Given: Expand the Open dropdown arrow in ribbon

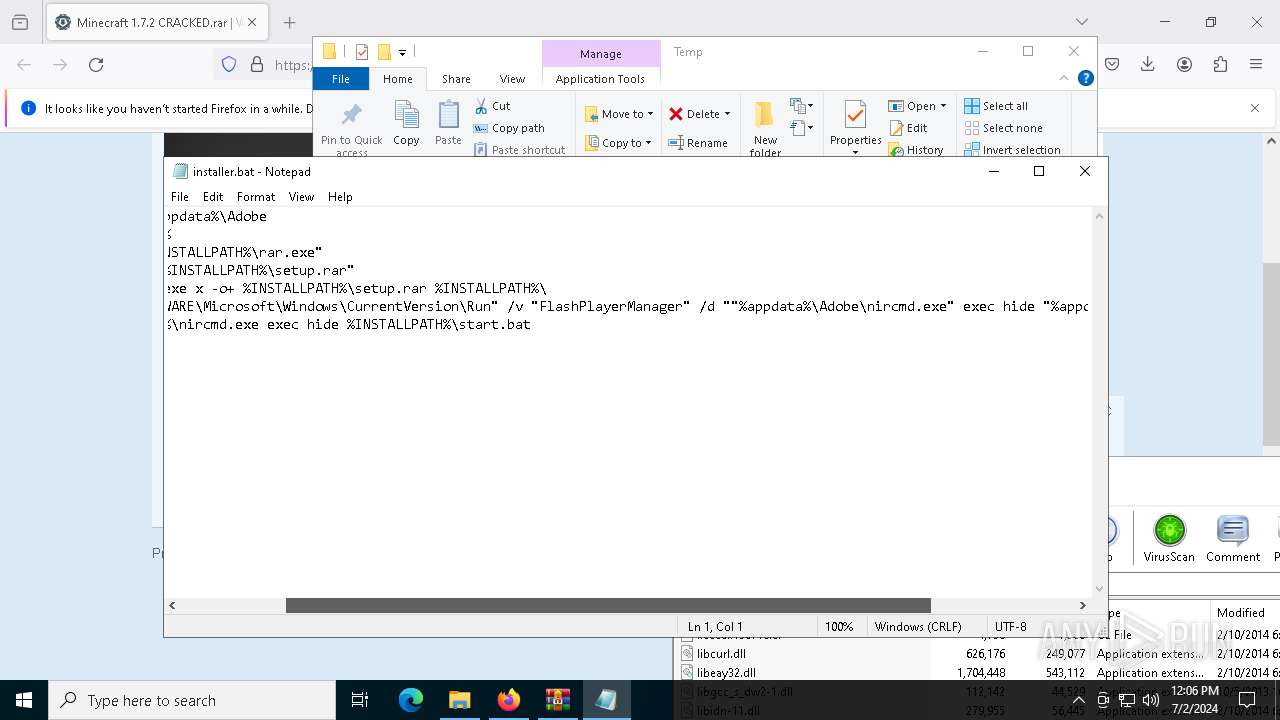Looking at the screenshot, I should point(943,106).
